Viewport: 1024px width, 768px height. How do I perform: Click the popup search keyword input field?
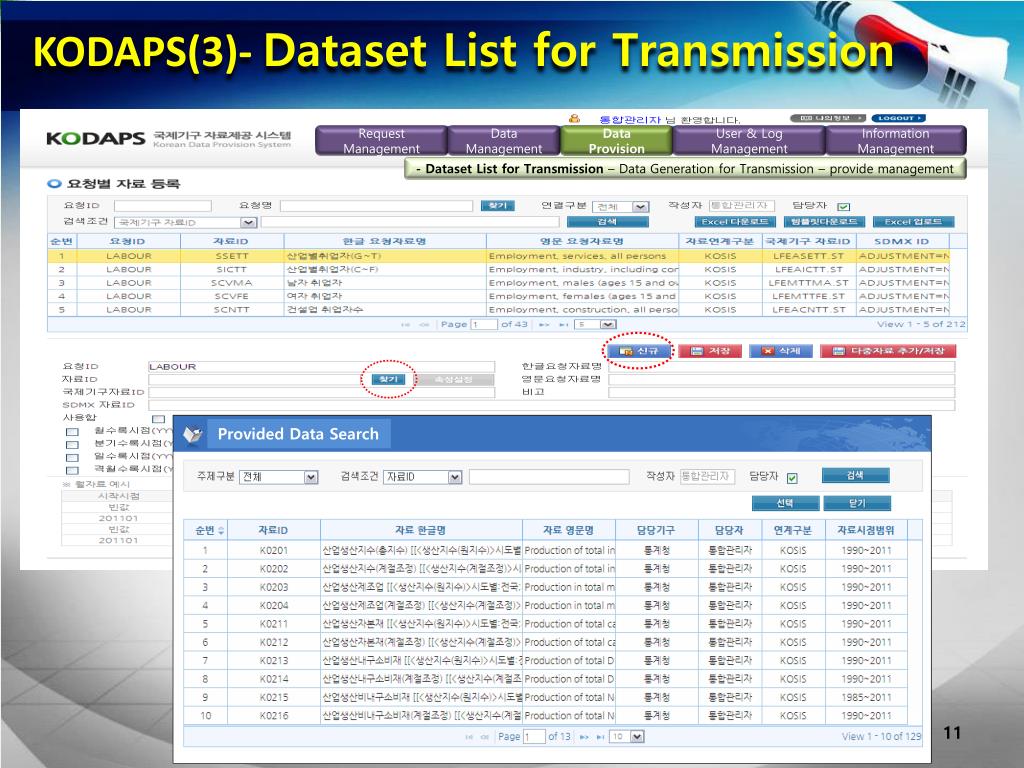tap(549, 477)
